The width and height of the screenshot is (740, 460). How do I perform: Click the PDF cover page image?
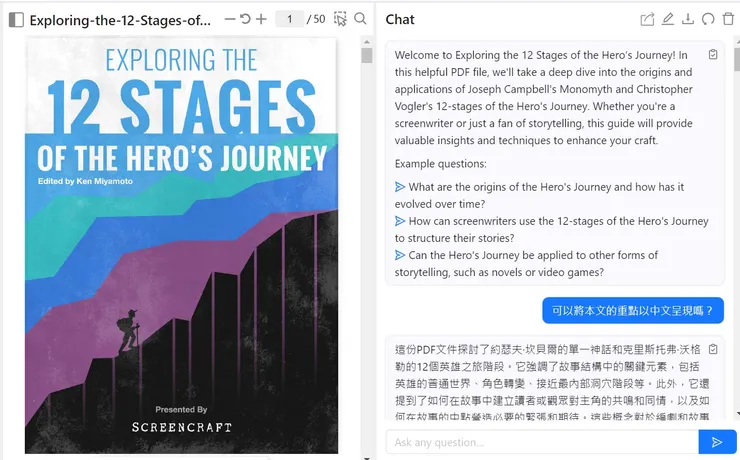181,245
